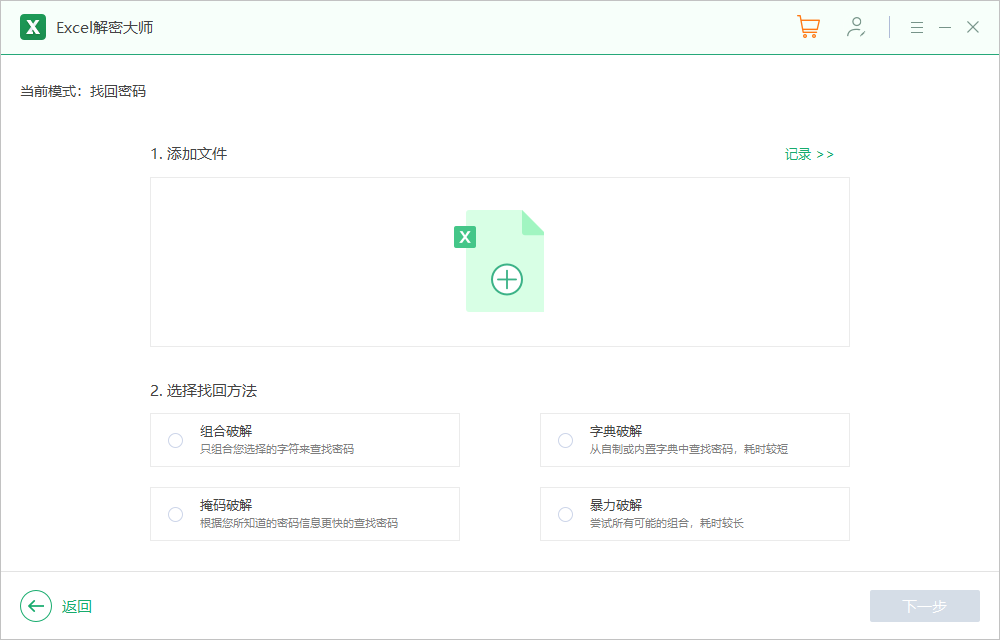Click description 尝试所有可能的组合，耗时较长

click(666, 523)
